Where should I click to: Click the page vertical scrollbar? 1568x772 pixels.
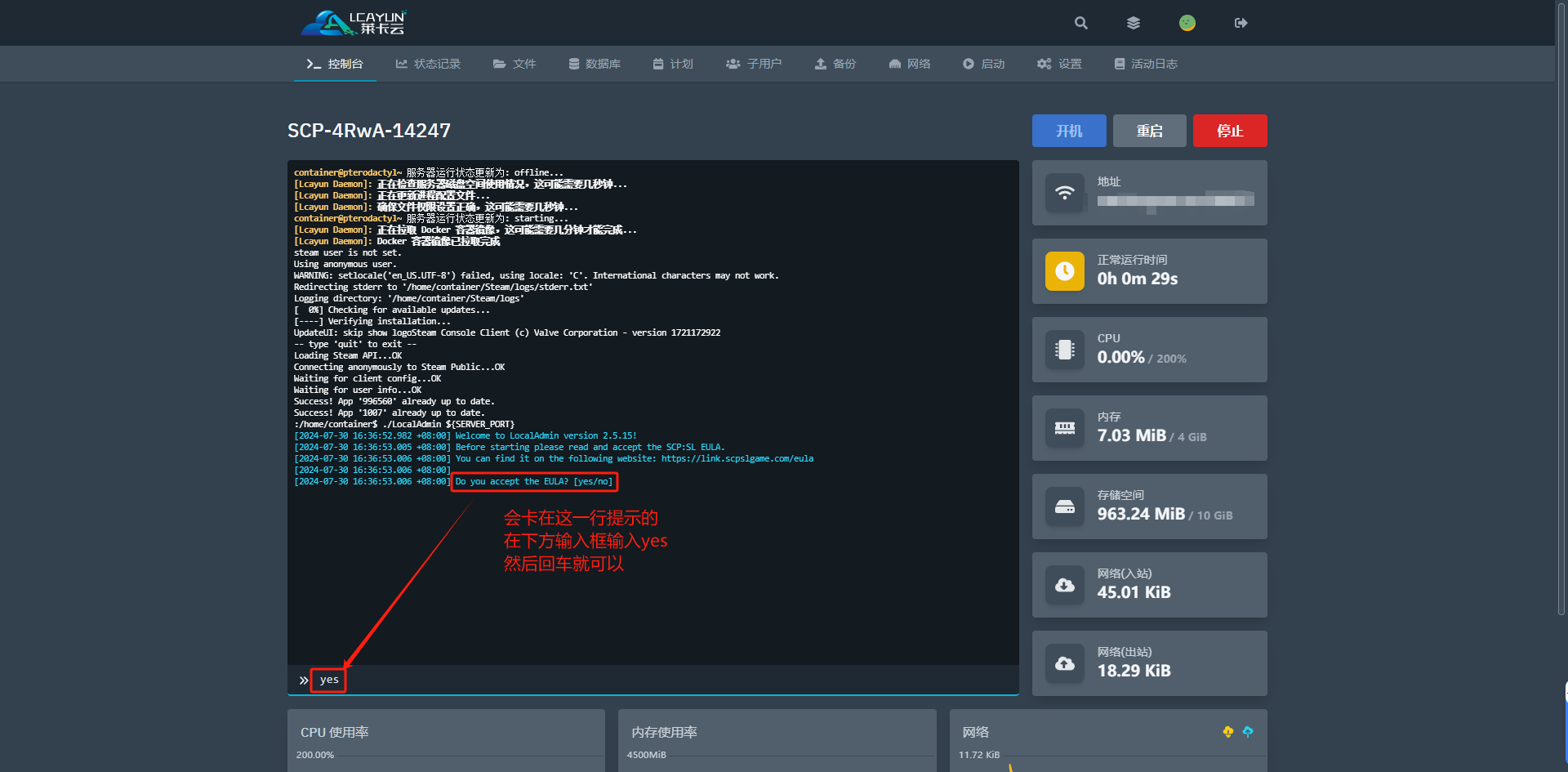[x=1561, y=308]
